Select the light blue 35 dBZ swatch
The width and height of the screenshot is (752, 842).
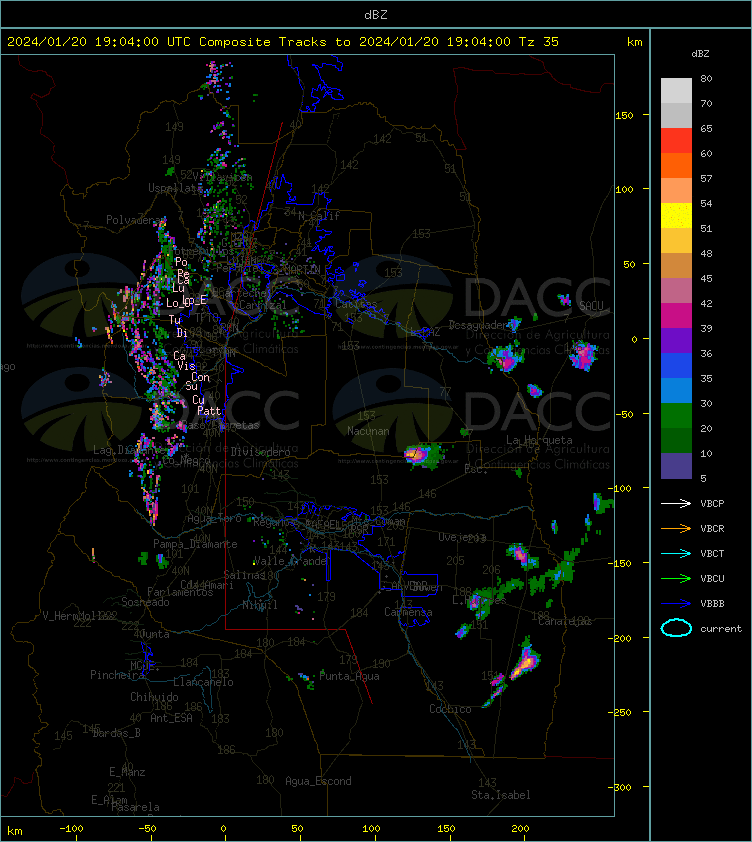[676, 390]
